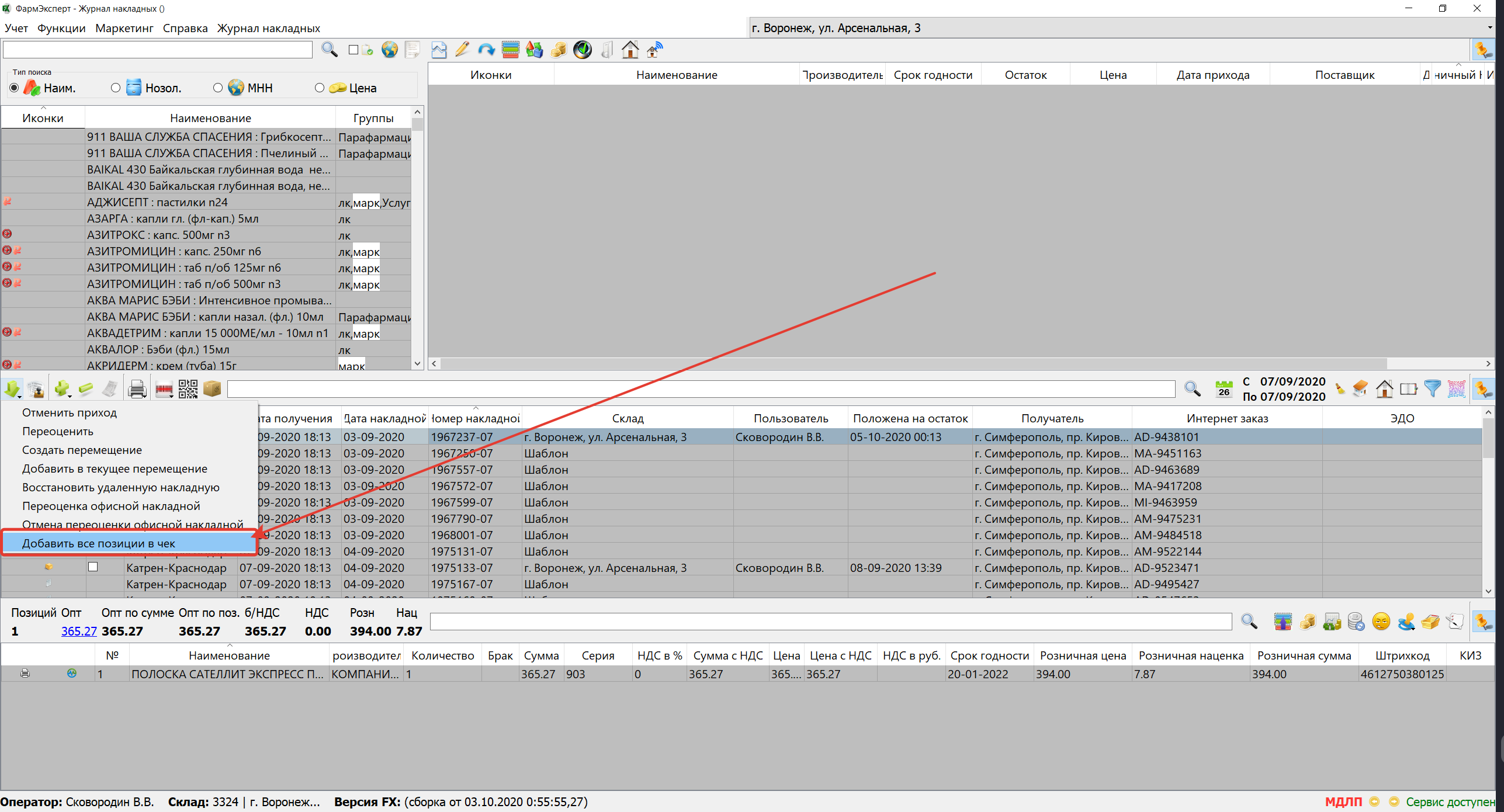1504x812 pixels.
Task: Click the shopping basket icon in bottom toolbar
Action: tap(1430, 622)
